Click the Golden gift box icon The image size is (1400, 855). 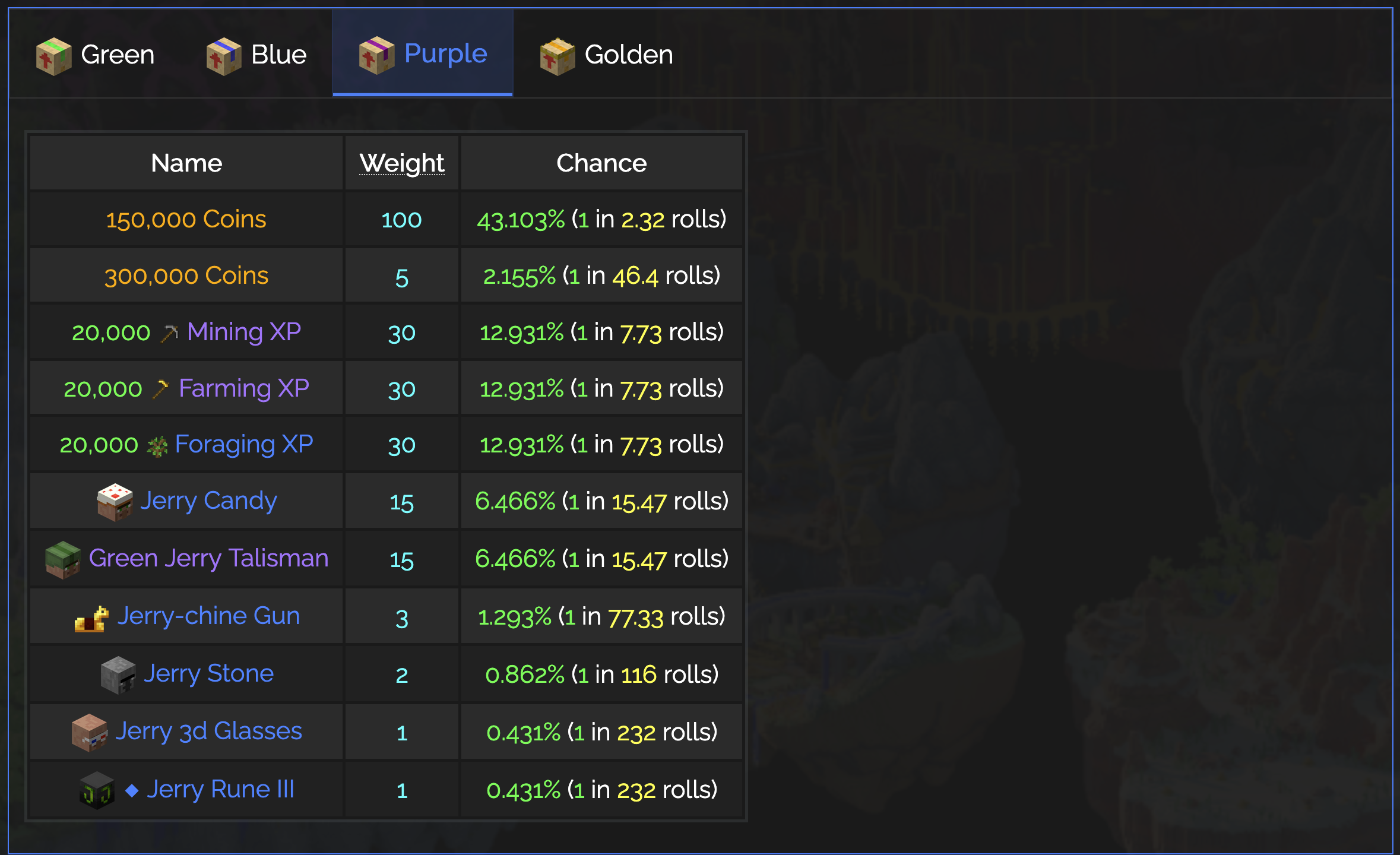point(558,56)
